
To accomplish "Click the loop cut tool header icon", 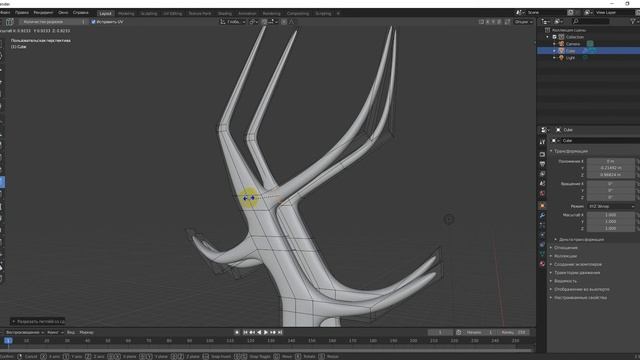I will pos(10,22).
